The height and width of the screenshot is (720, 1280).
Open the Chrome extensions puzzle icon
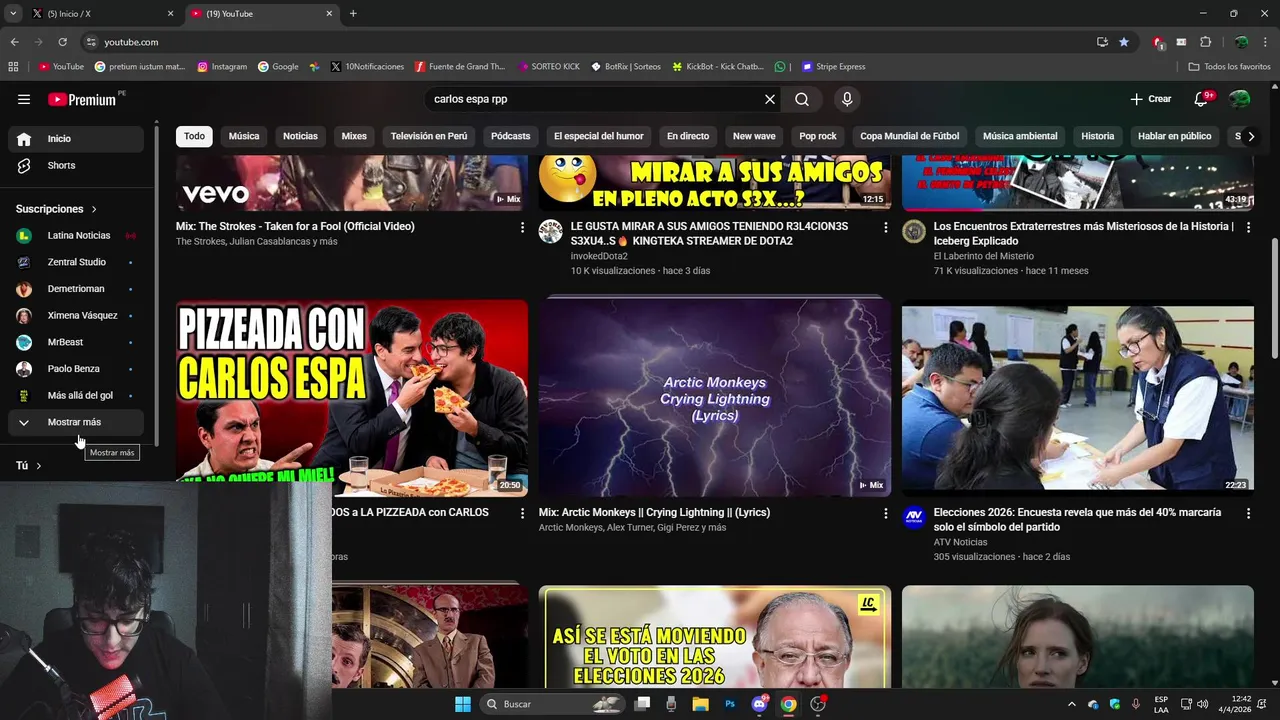(1205, 42)
